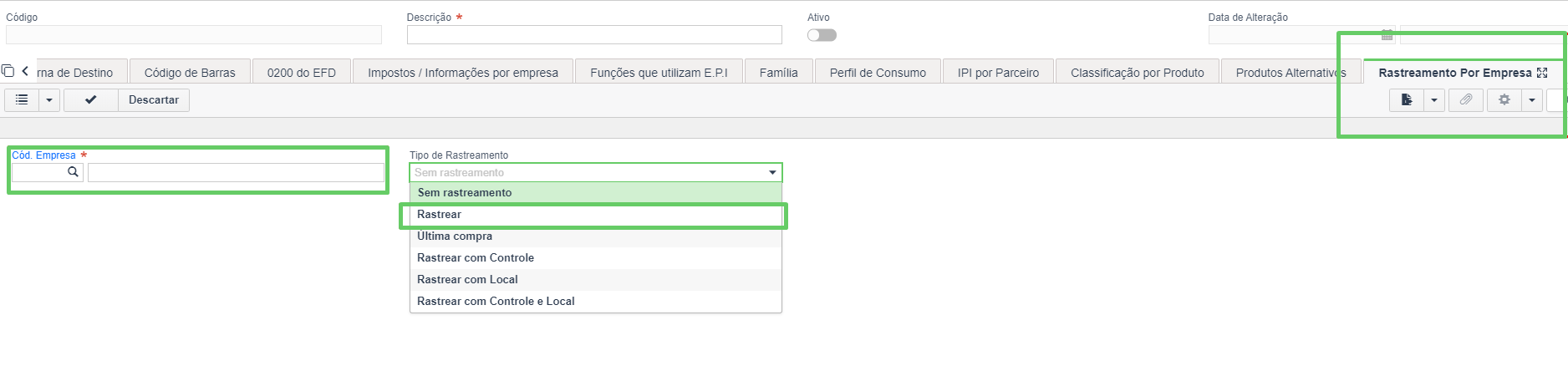Image resolution: width=1568 pixels, height=366 pixels.
Task: Open the dropdown arrow beside list icon
Action: (49, 99)
